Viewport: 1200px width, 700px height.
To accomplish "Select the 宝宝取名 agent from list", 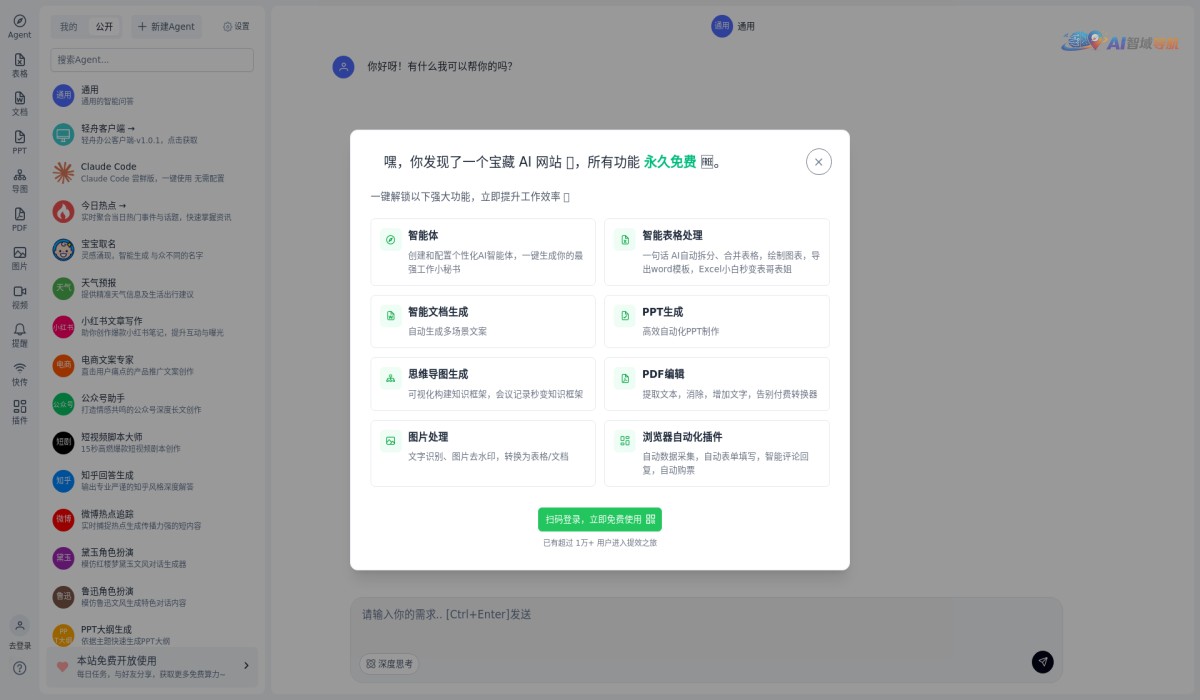I will click(151, 248).
